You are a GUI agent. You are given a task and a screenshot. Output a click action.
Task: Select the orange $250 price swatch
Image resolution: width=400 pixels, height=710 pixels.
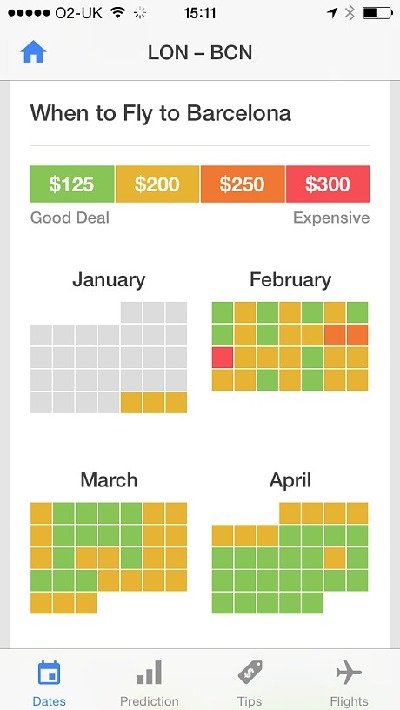[x=242, y=184]
